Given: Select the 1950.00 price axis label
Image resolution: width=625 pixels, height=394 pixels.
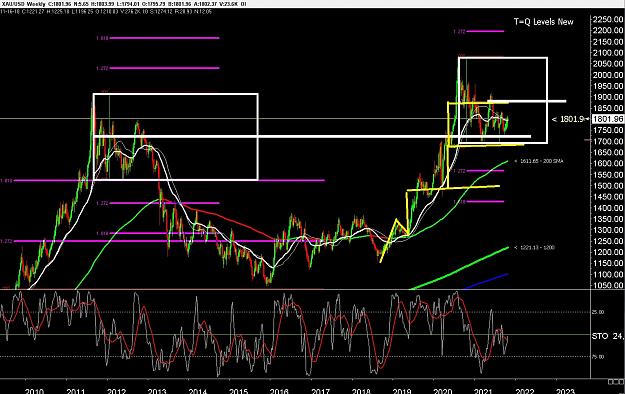Looking at the screenshot, I should point(608,86).
